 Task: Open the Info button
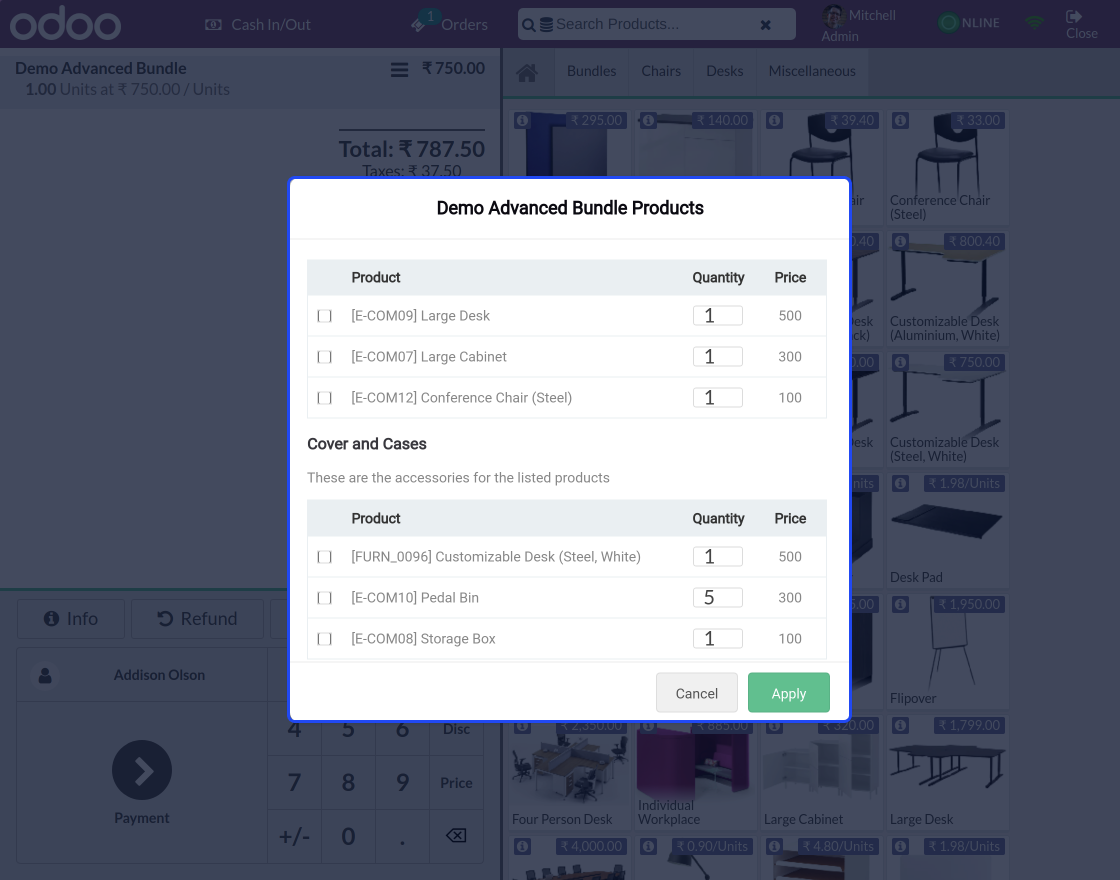coord(71,619)
